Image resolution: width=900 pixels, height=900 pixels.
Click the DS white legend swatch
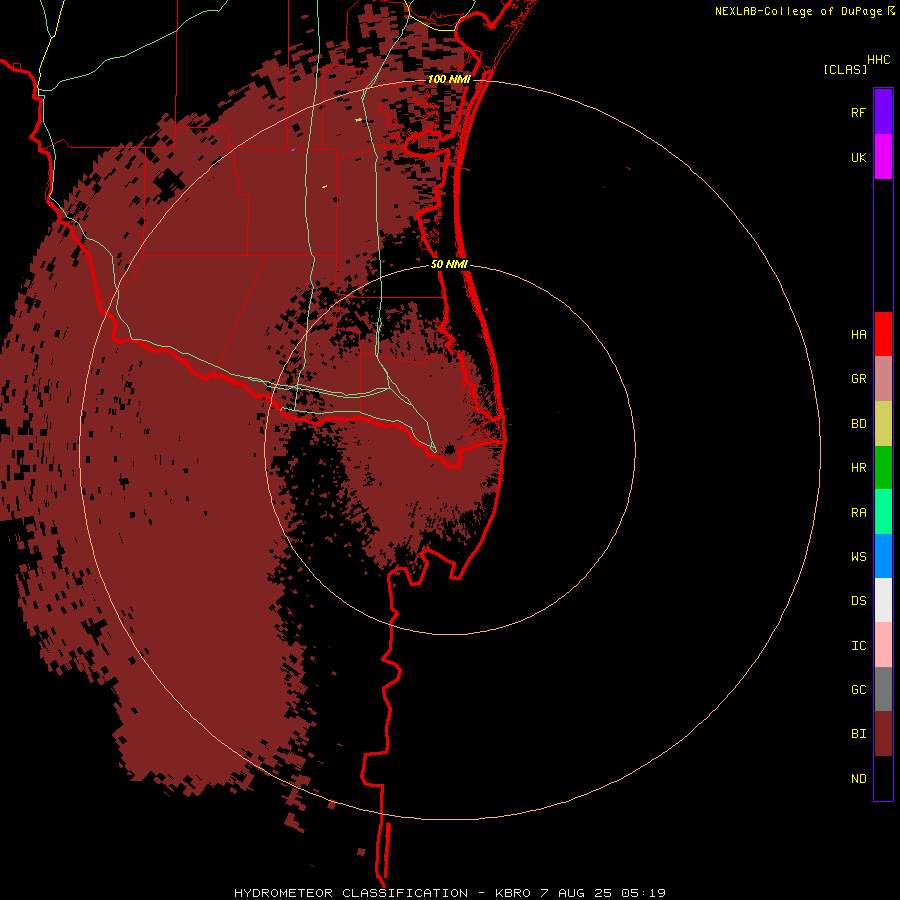pos(883,600)
